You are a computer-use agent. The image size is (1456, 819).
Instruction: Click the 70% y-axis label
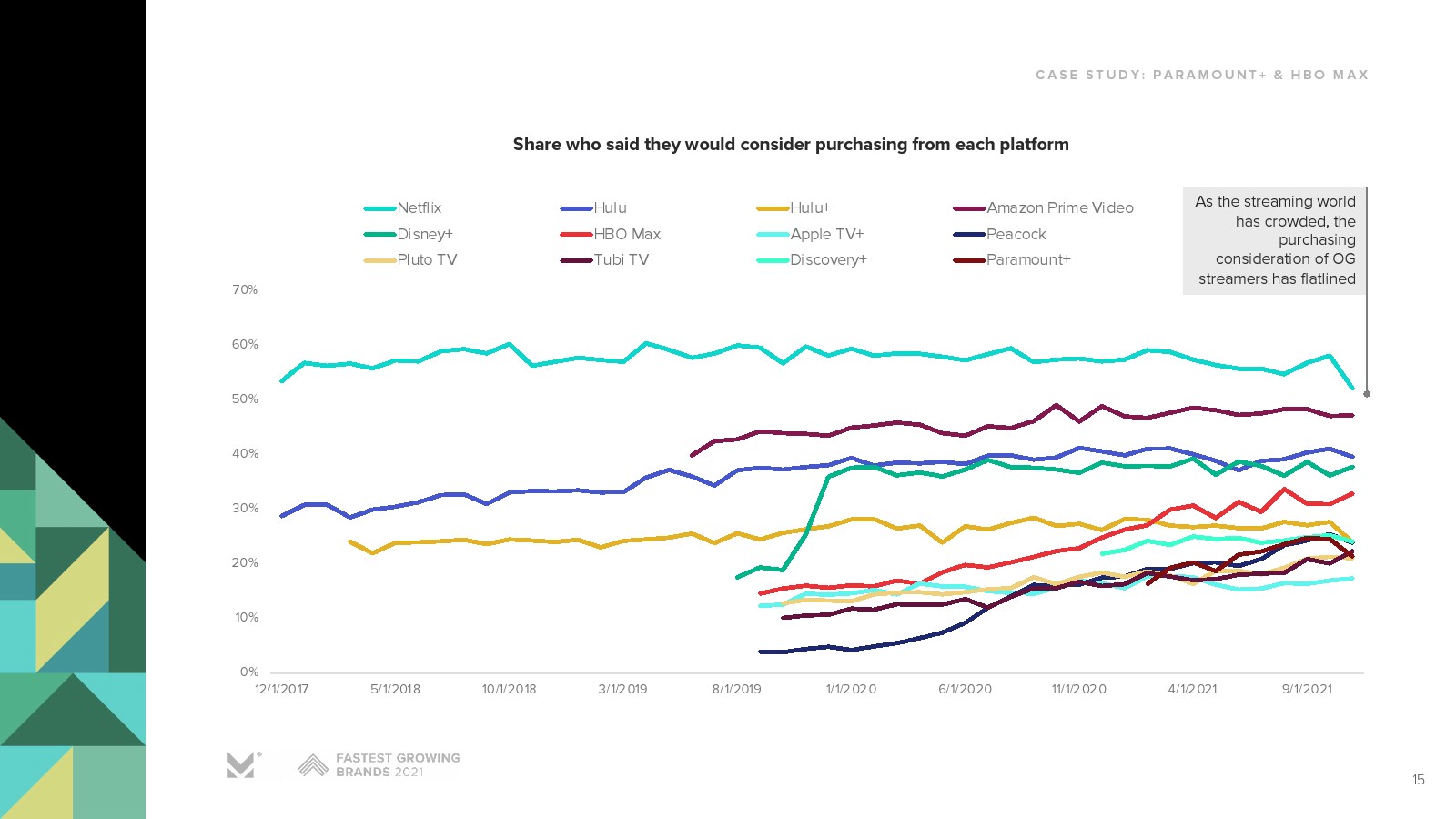245,290
